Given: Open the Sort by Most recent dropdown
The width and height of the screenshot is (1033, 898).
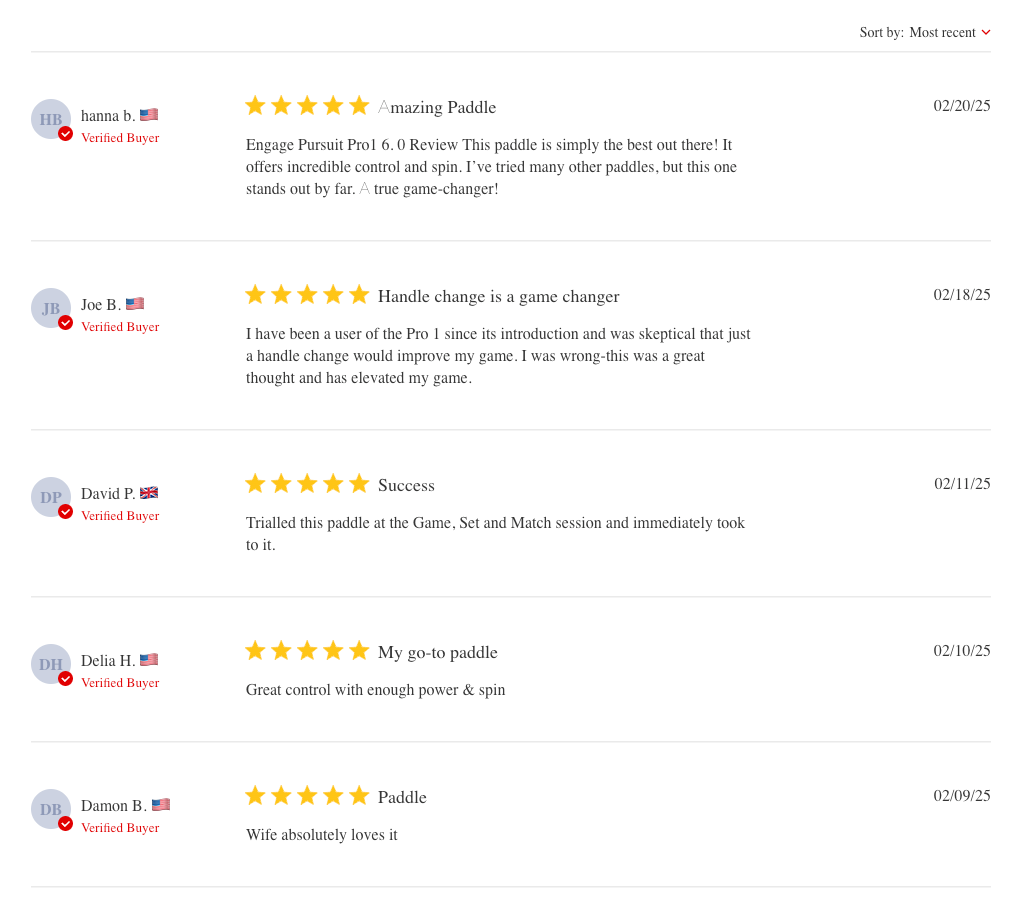Looking at the screenshot, I should [941, 33].
